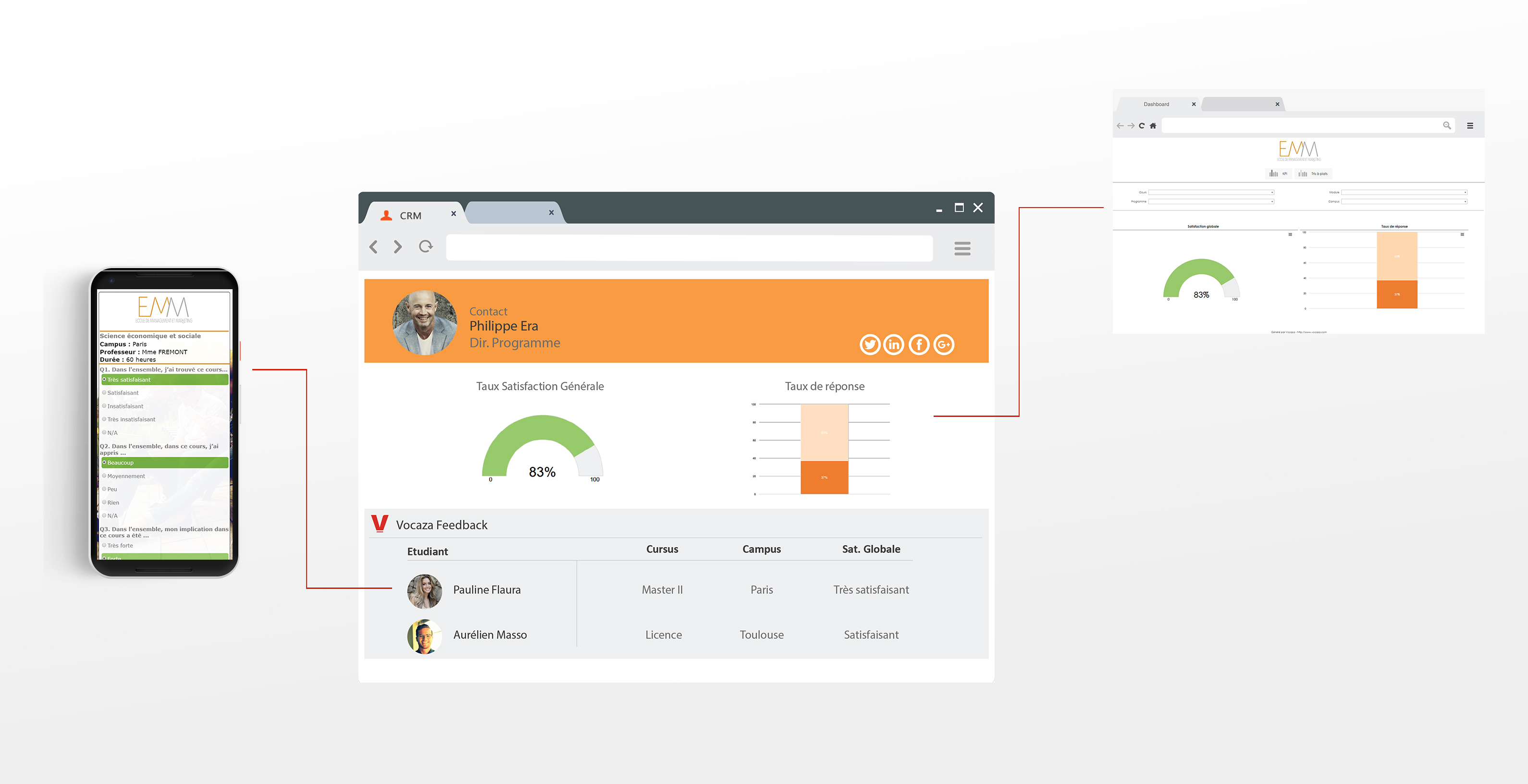Screen dimensions: 1528x784
Task: Click the KPI button on dashboard
Action: 1279,174
